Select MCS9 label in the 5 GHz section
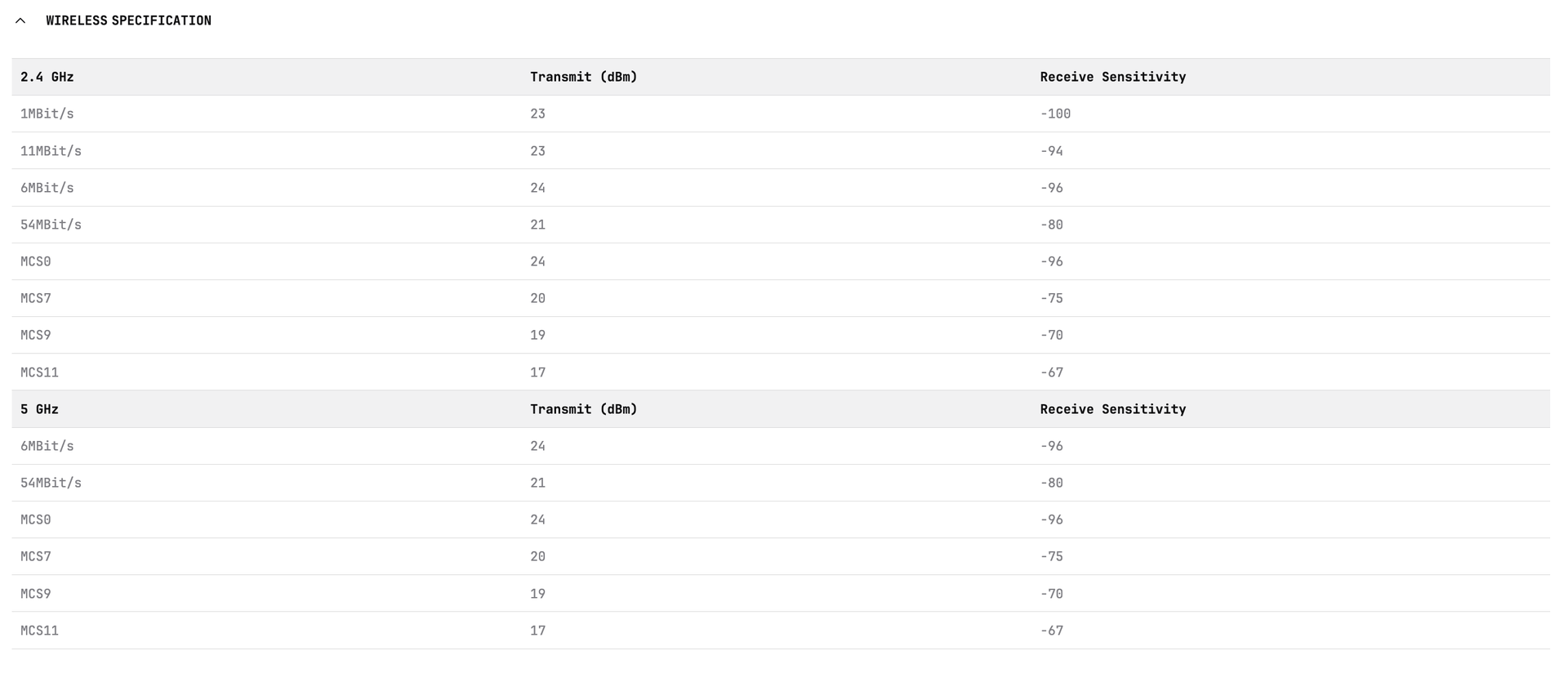 (36, 594)
